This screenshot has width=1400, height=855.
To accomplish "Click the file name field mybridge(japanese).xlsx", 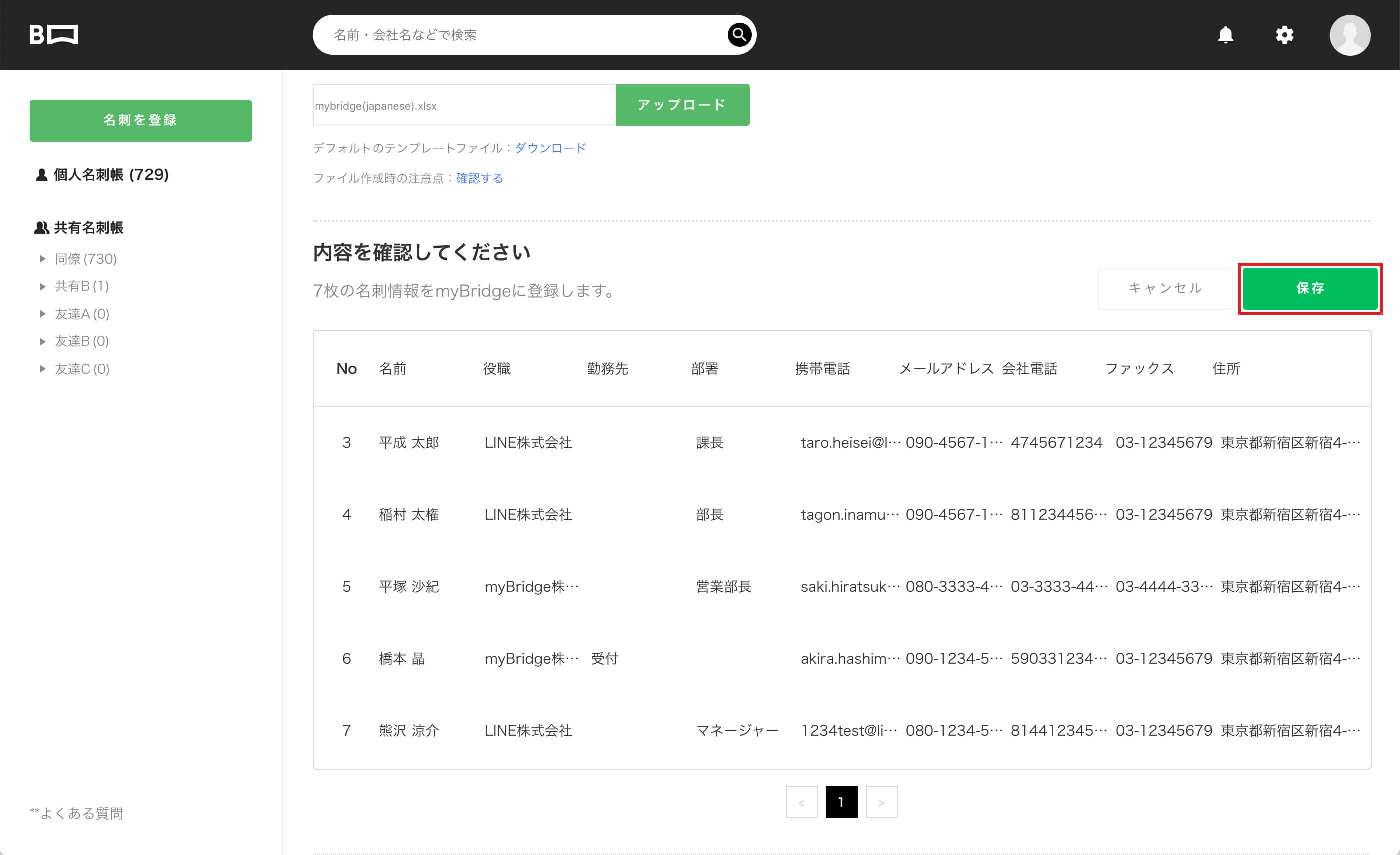I will pos(464,105).
